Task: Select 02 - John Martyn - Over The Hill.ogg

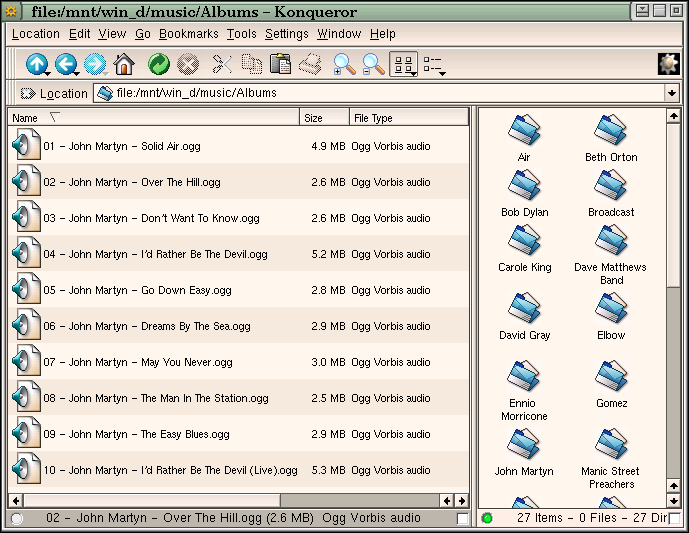Action: coord(239,181)
